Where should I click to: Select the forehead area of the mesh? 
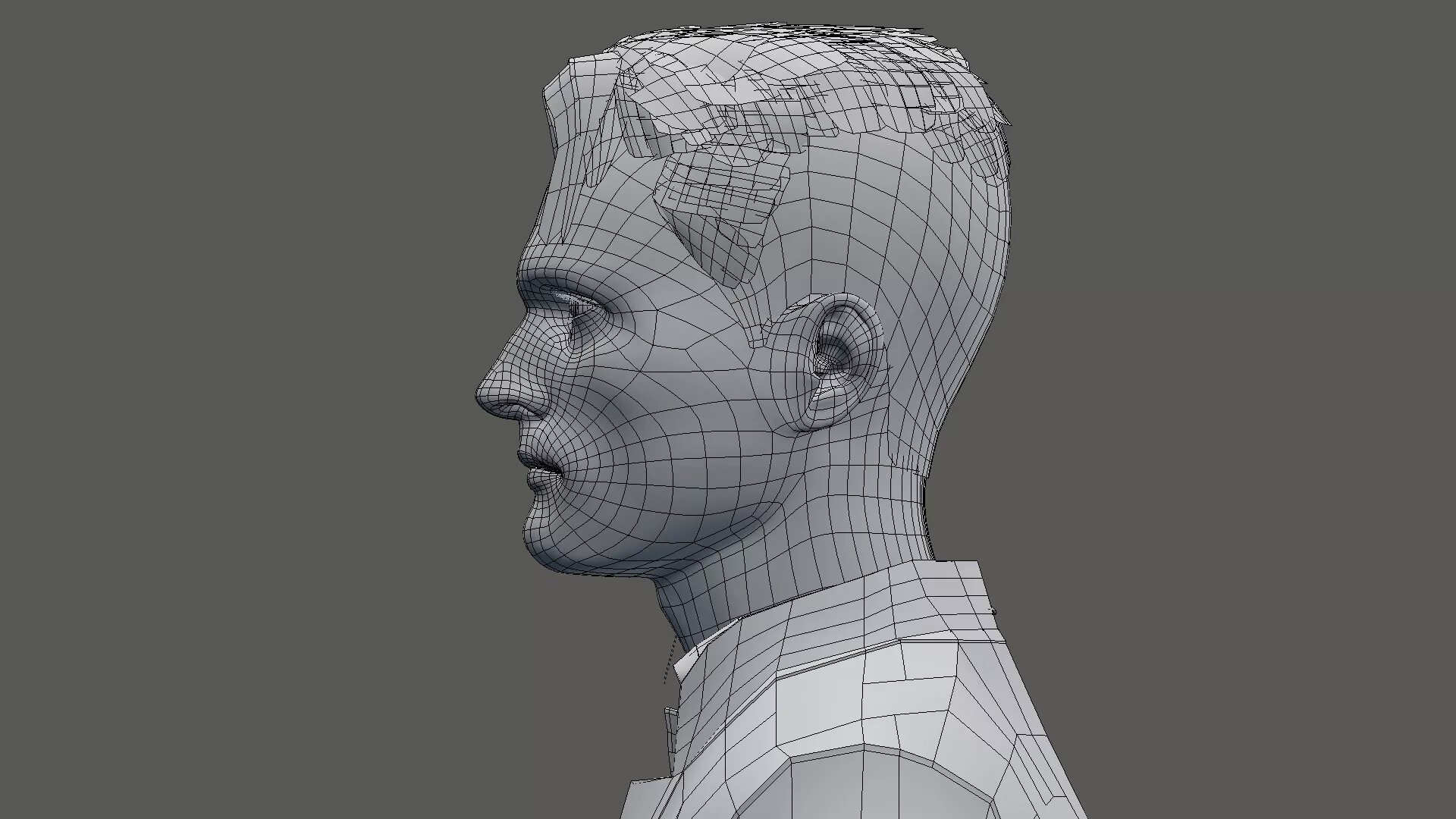576,205
